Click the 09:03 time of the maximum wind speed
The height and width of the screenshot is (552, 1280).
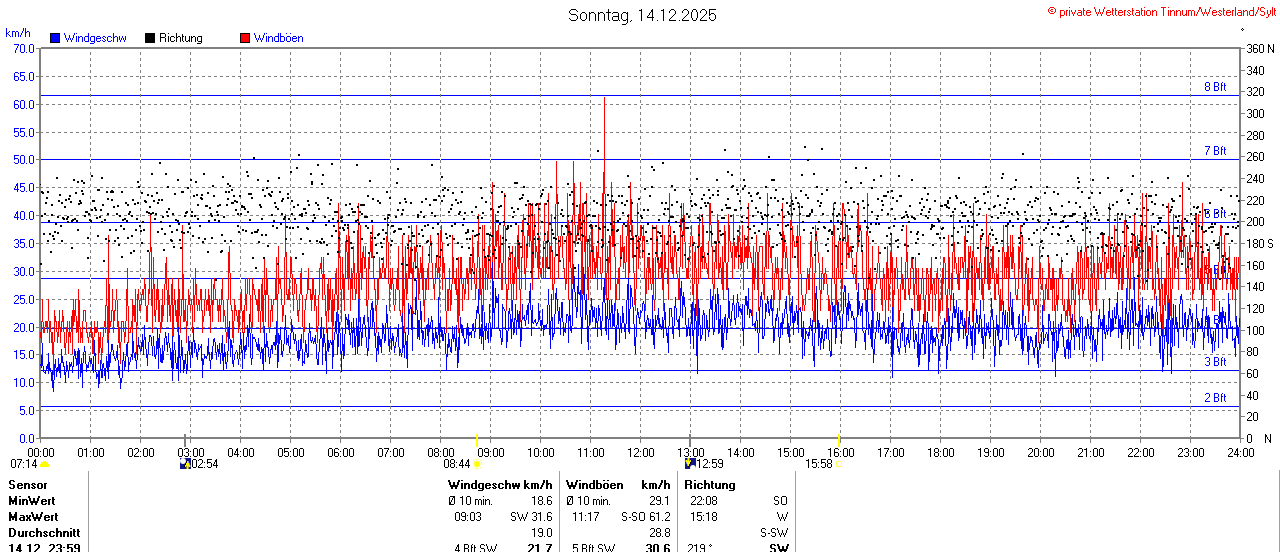point(468,517)
